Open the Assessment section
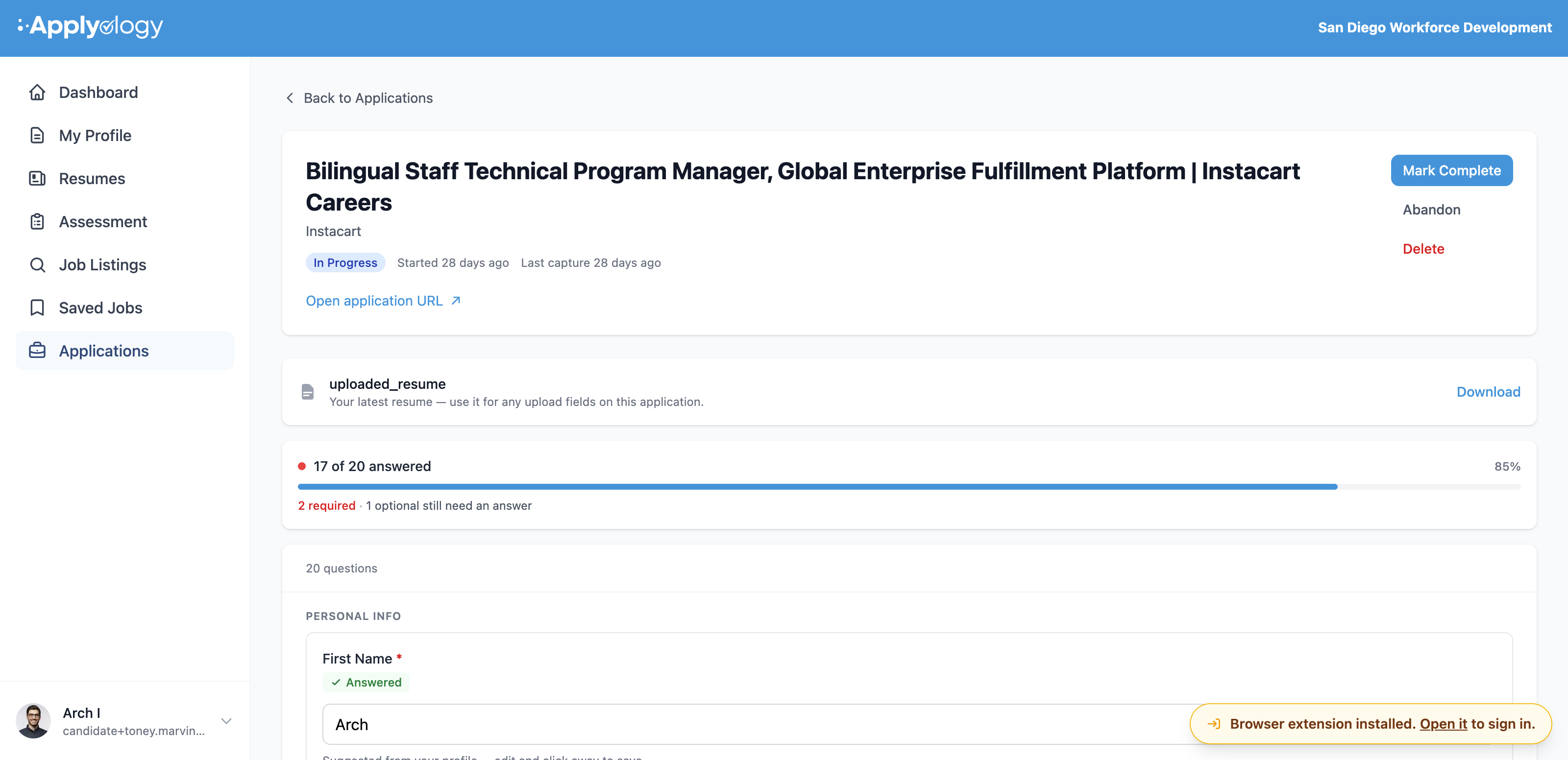This screenshot has height=760, width=1568. tap(125, 221)
